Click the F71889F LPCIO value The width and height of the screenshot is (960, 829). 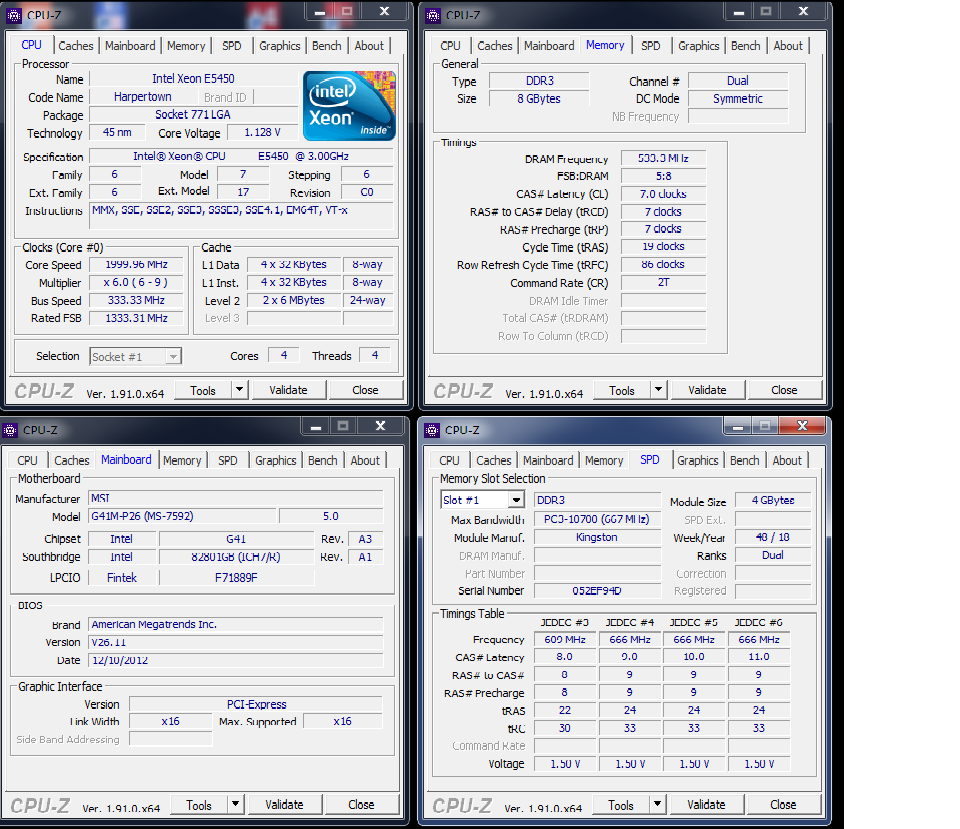point(236,577)
